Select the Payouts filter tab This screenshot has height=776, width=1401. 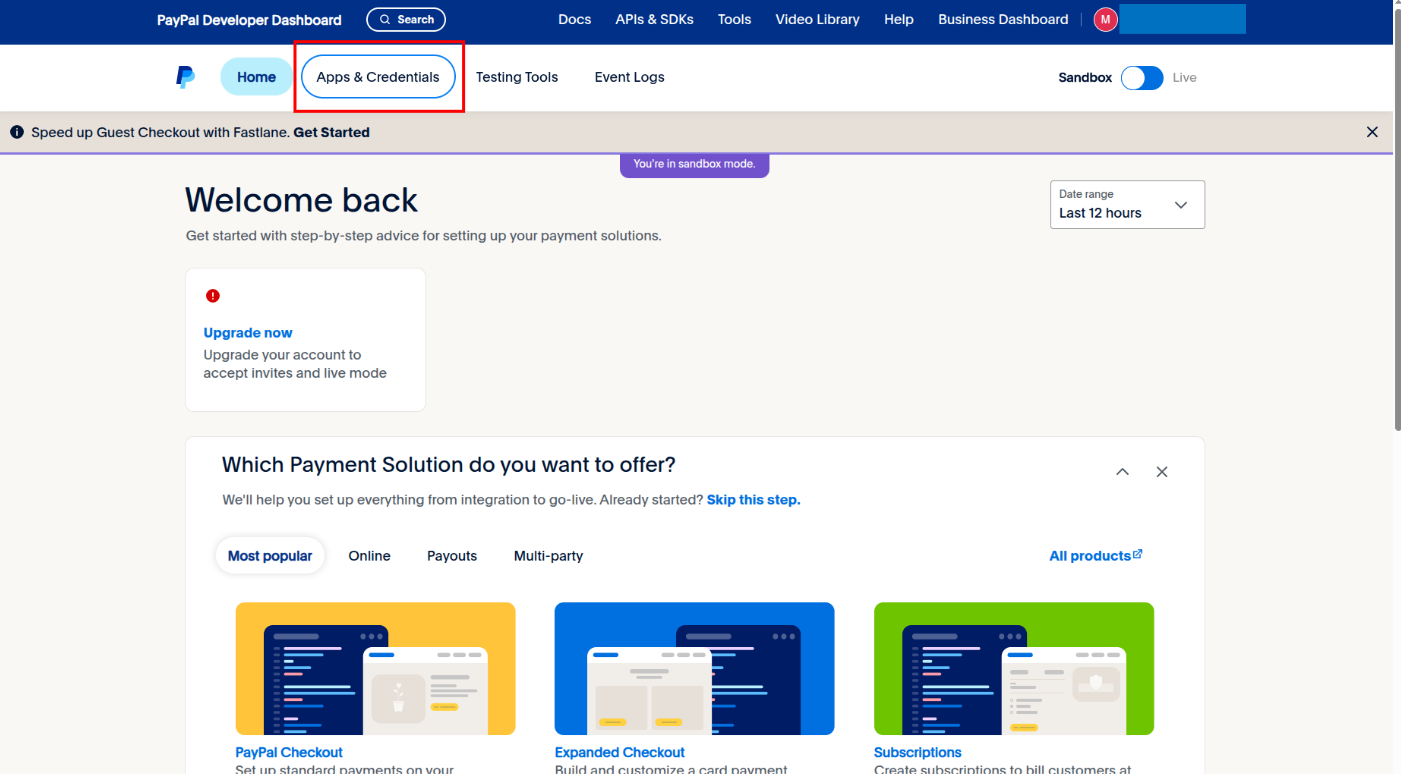pos(452,556)
